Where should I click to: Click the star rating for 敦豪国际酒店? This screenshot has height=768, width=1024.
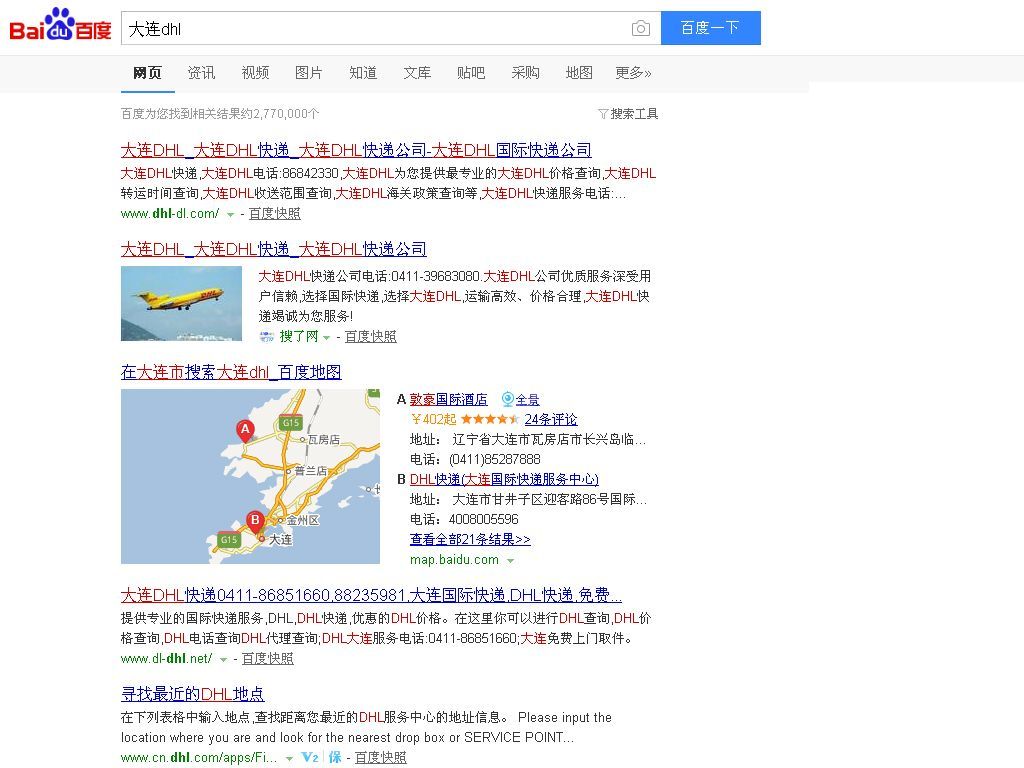[x=490, y=419]
